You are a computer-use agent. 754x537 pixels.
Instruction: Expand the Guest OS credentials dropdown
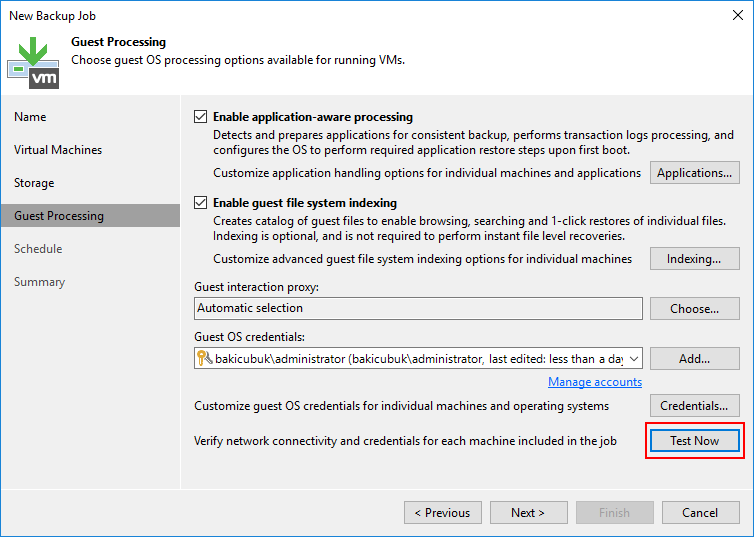(634, 358)
